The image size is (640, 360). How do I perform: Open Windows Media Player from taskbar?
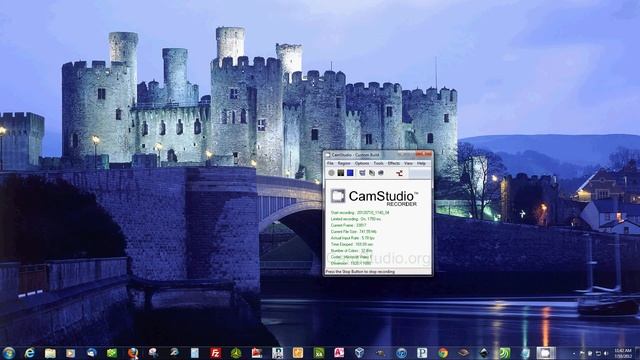tap(71, 353)
